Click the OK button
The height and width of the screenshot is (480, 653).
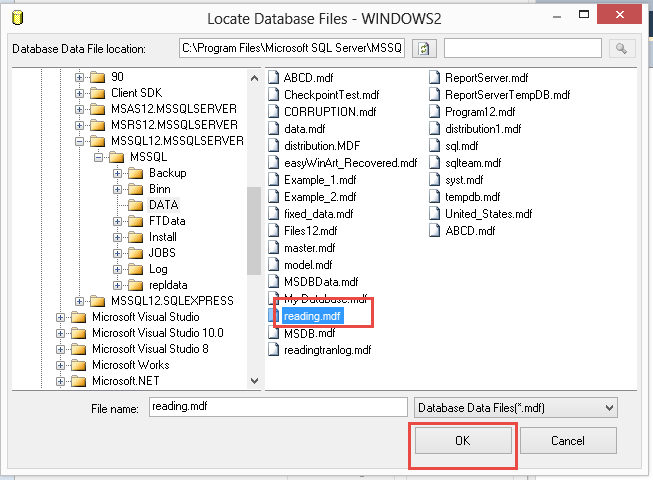(x=461, y=440)
